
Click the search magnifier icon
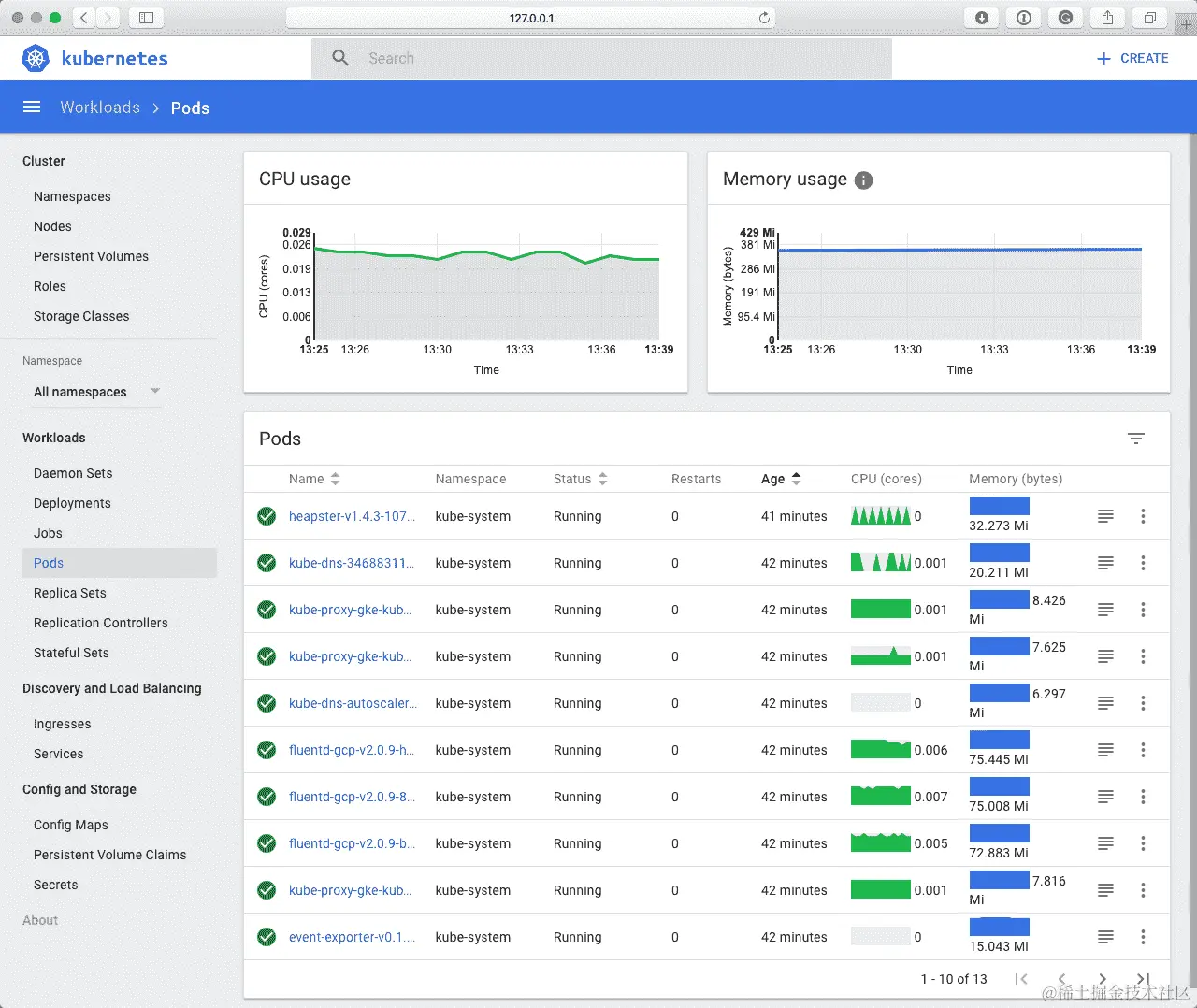(340, 58)
